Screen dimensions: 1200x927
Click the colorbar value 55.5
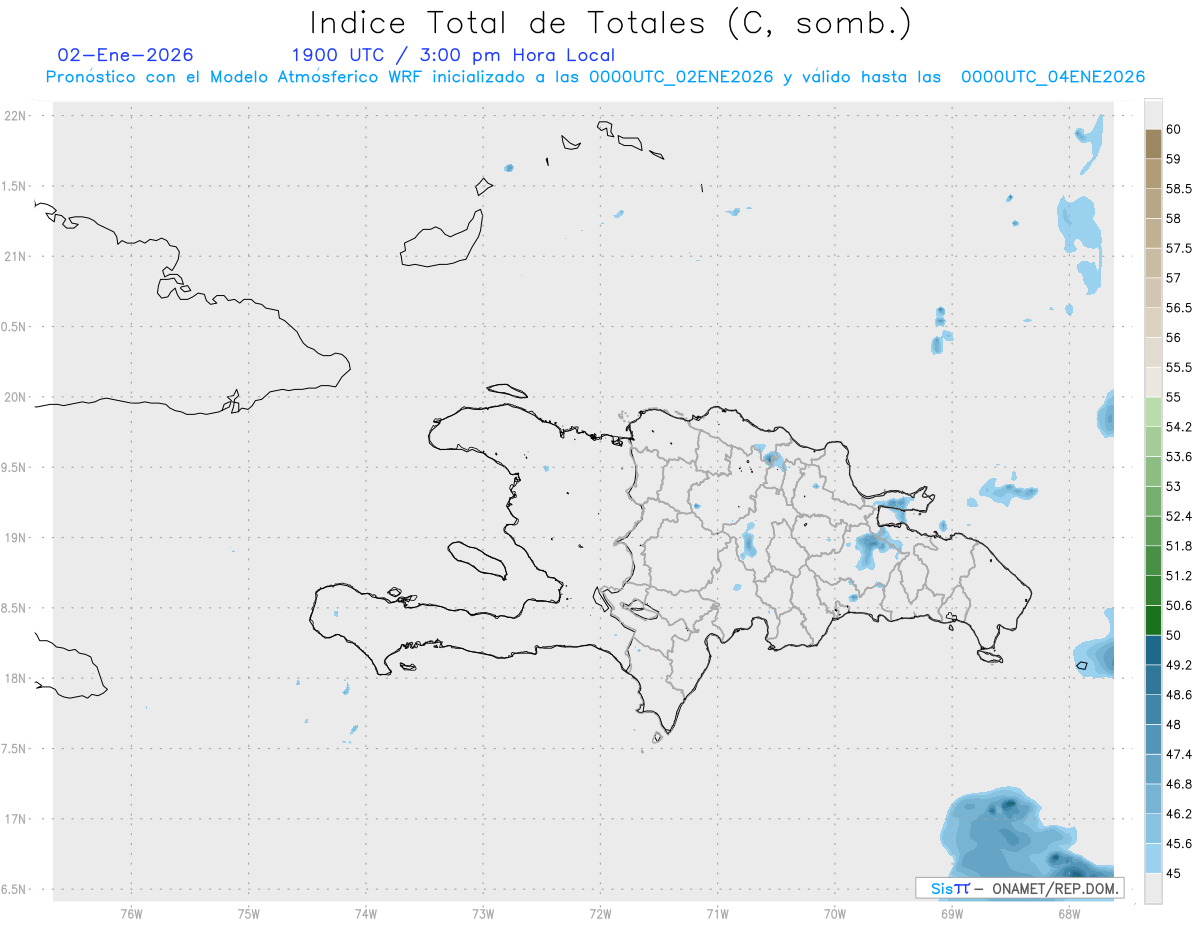click(x=1178, y=367)
